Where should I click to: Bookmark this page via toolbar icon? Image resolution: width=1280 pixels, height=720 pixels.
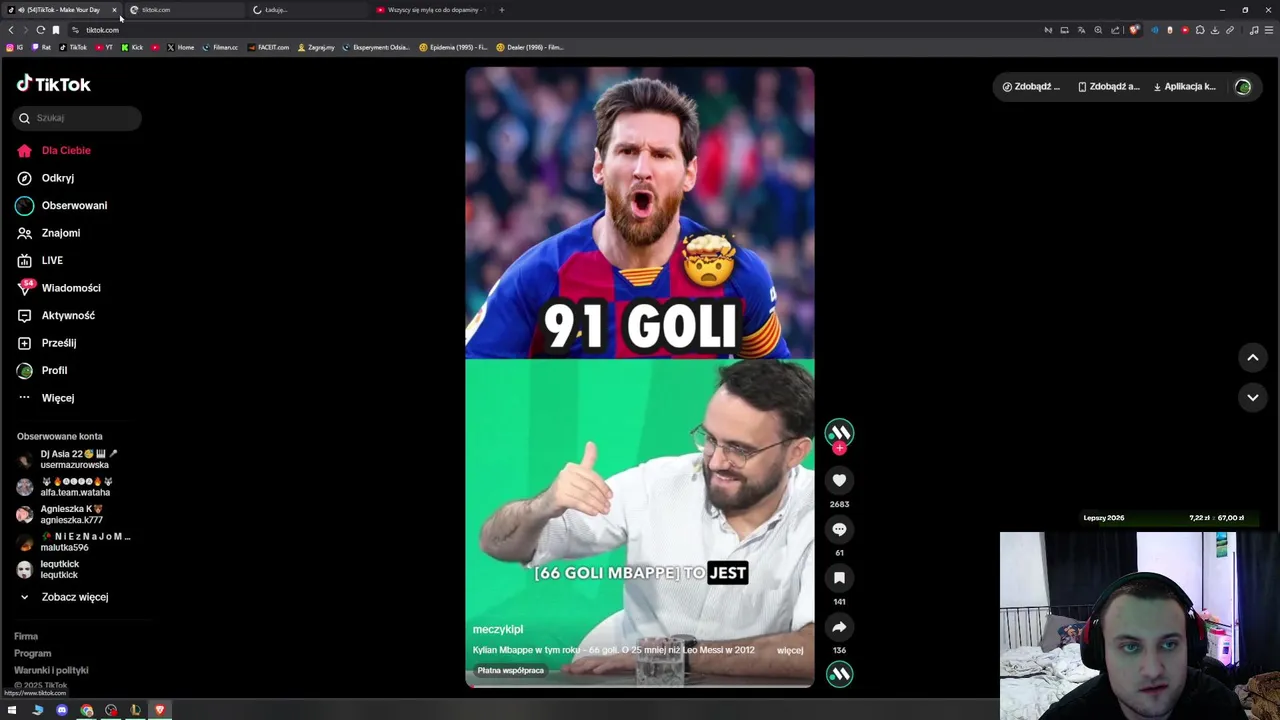pos(56,30)
